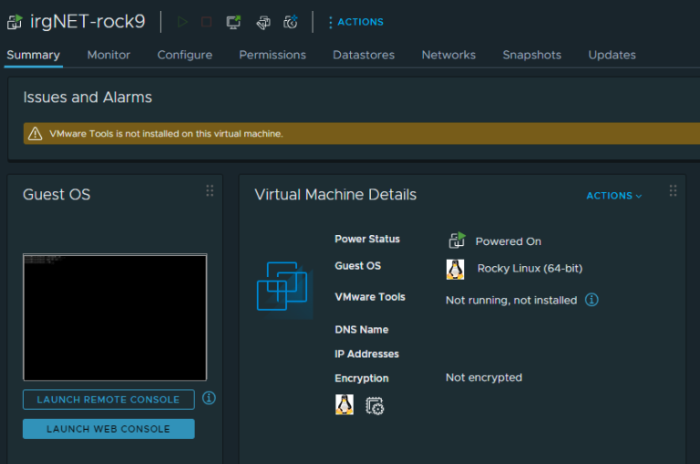
Task: Click the Powered On status icon
Action: coord(457,240)
